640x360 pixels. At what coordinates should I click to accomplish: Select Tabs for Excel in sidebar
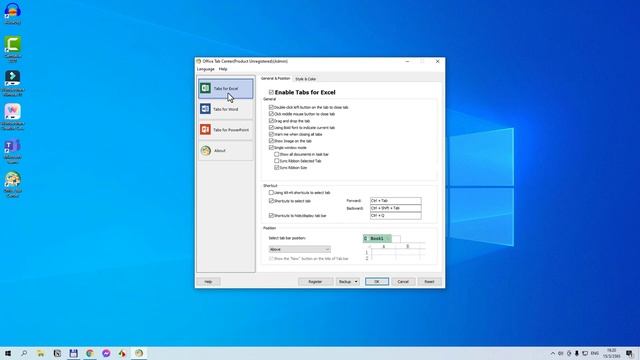point(226,89)
